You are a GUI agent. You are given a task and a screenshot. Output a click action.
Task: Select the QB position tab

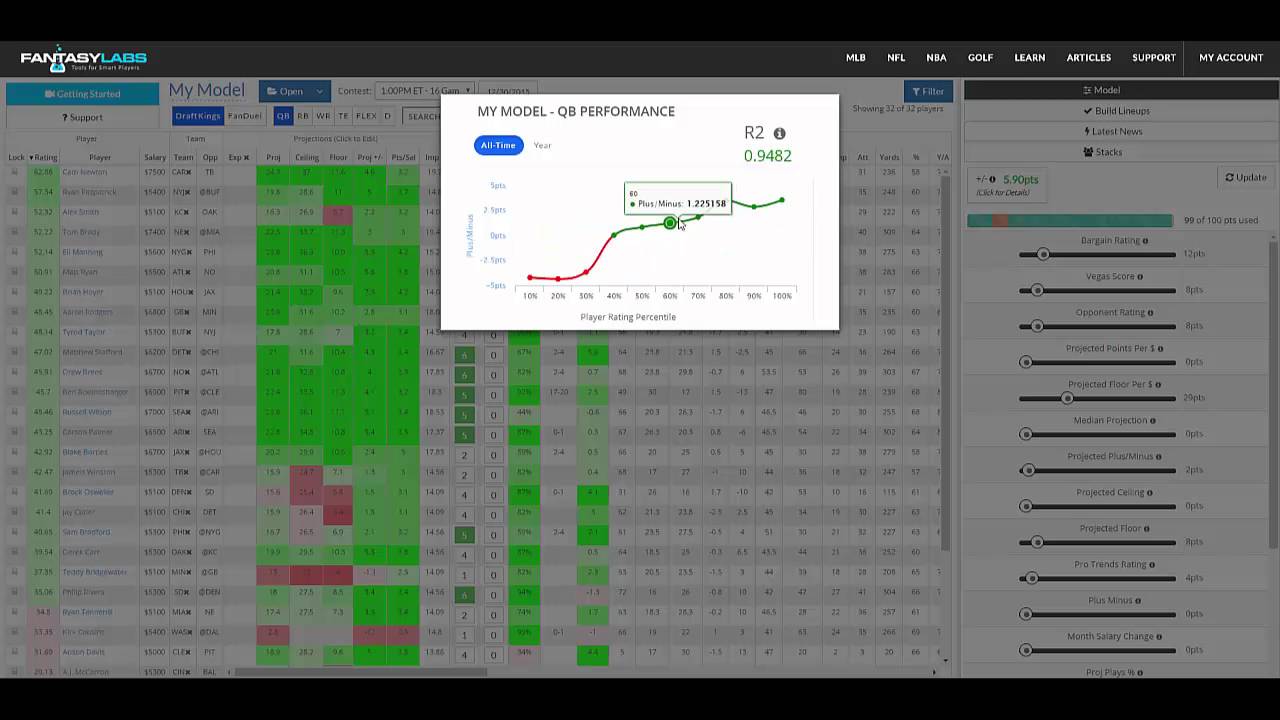tap(283, 116)
